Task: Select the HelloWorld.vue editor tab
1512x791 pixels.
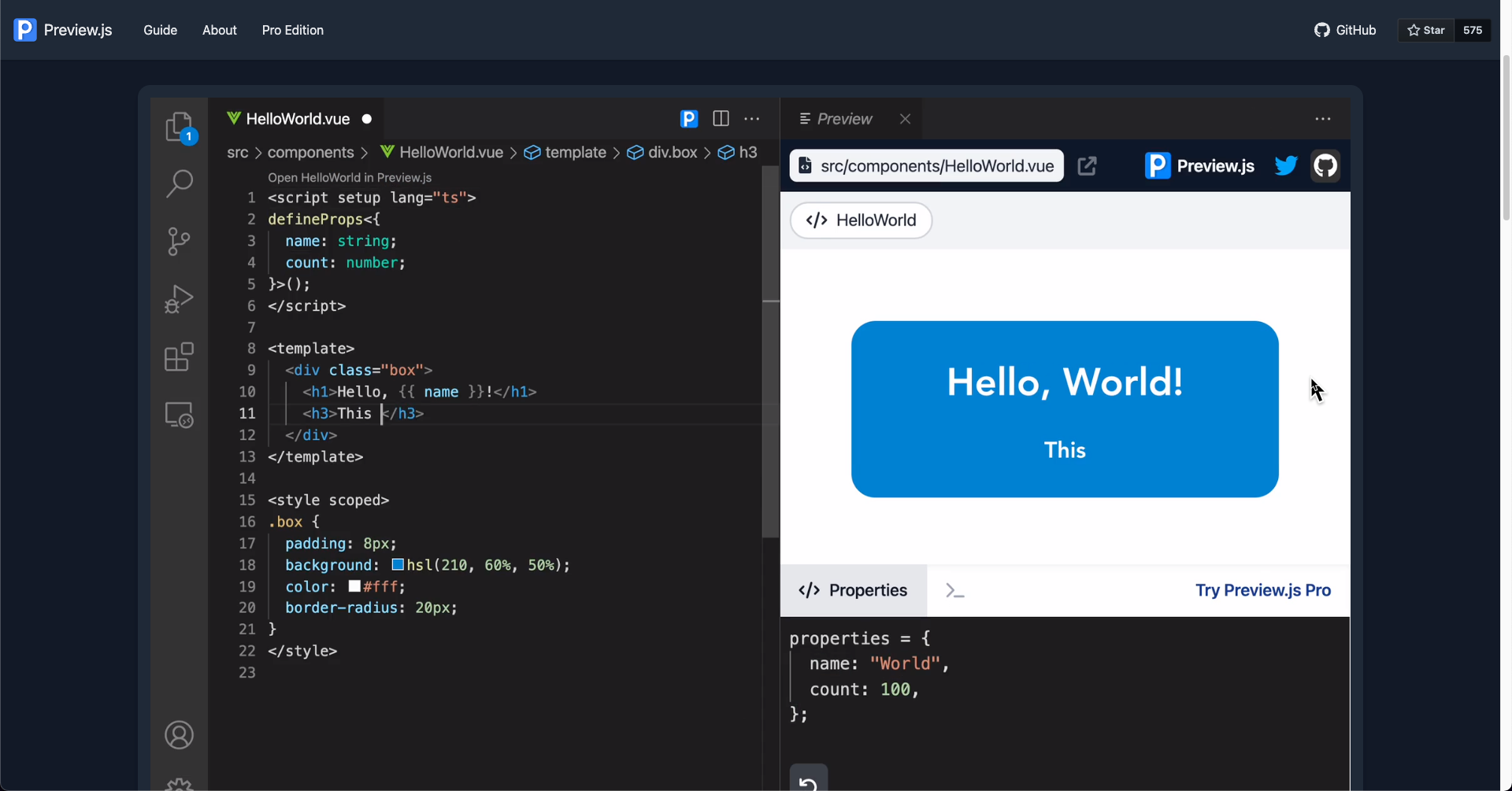Action: click(x=296, y=119)
